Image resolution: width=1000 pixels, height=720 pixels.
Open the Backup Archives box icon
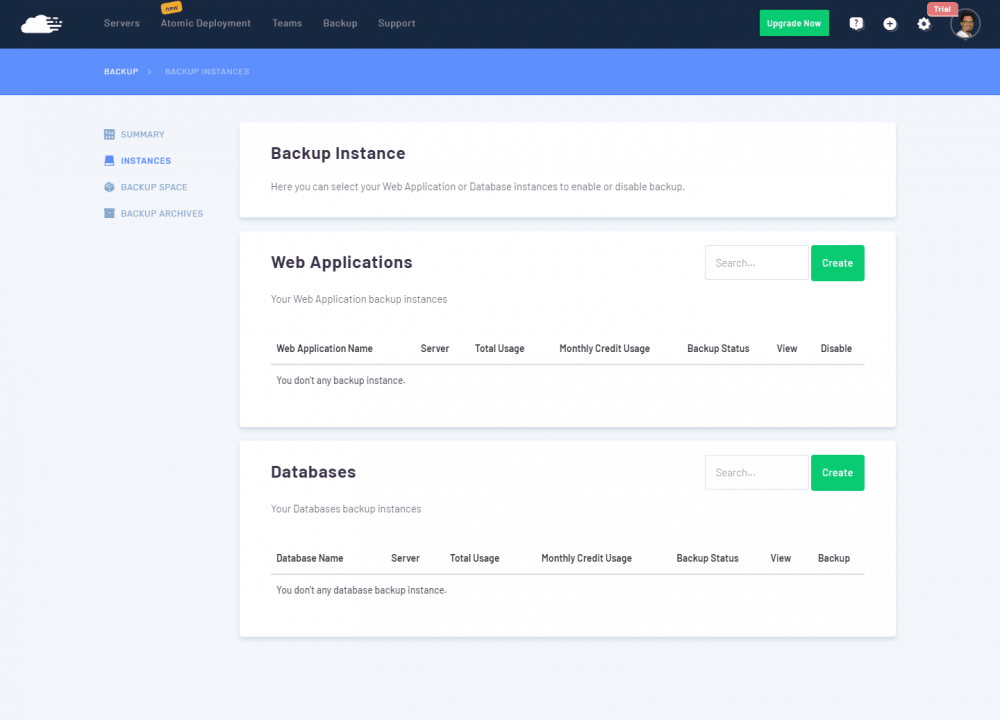click(x=108, y=213)
